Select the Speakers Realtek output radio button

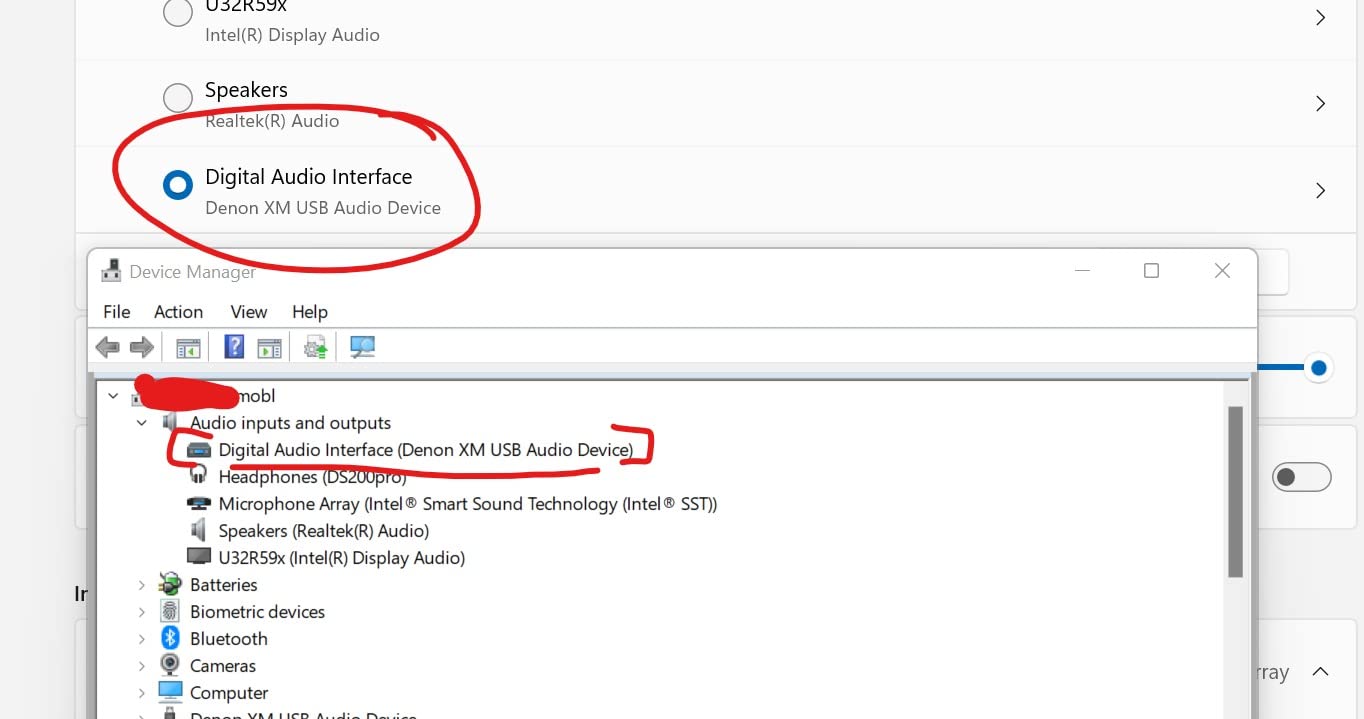(178, 98)
